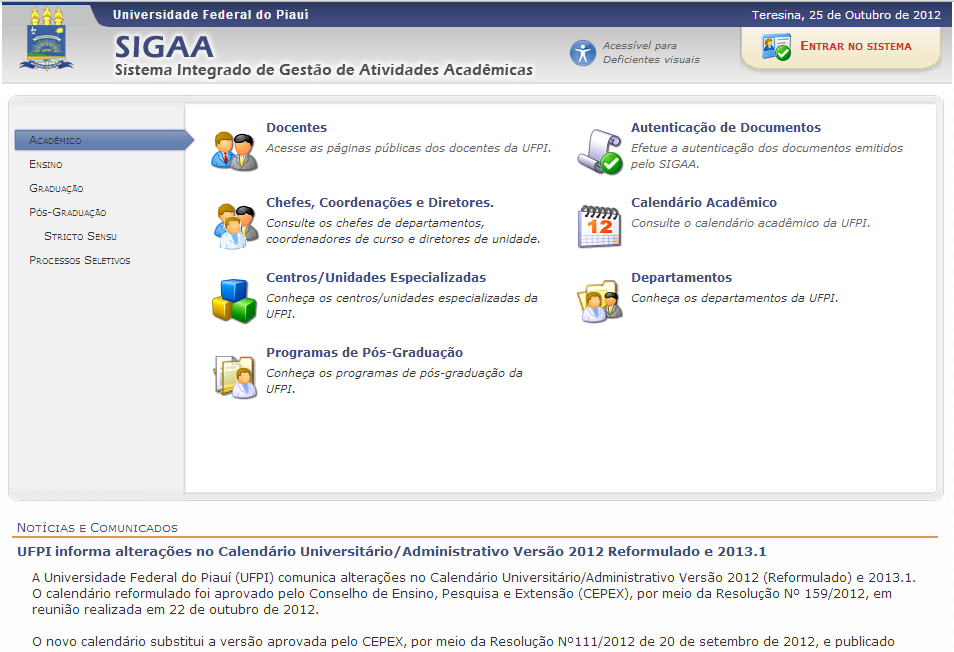Open Centros/Unidades Especializadas link
954x652 pixels.
coord(376,277)
